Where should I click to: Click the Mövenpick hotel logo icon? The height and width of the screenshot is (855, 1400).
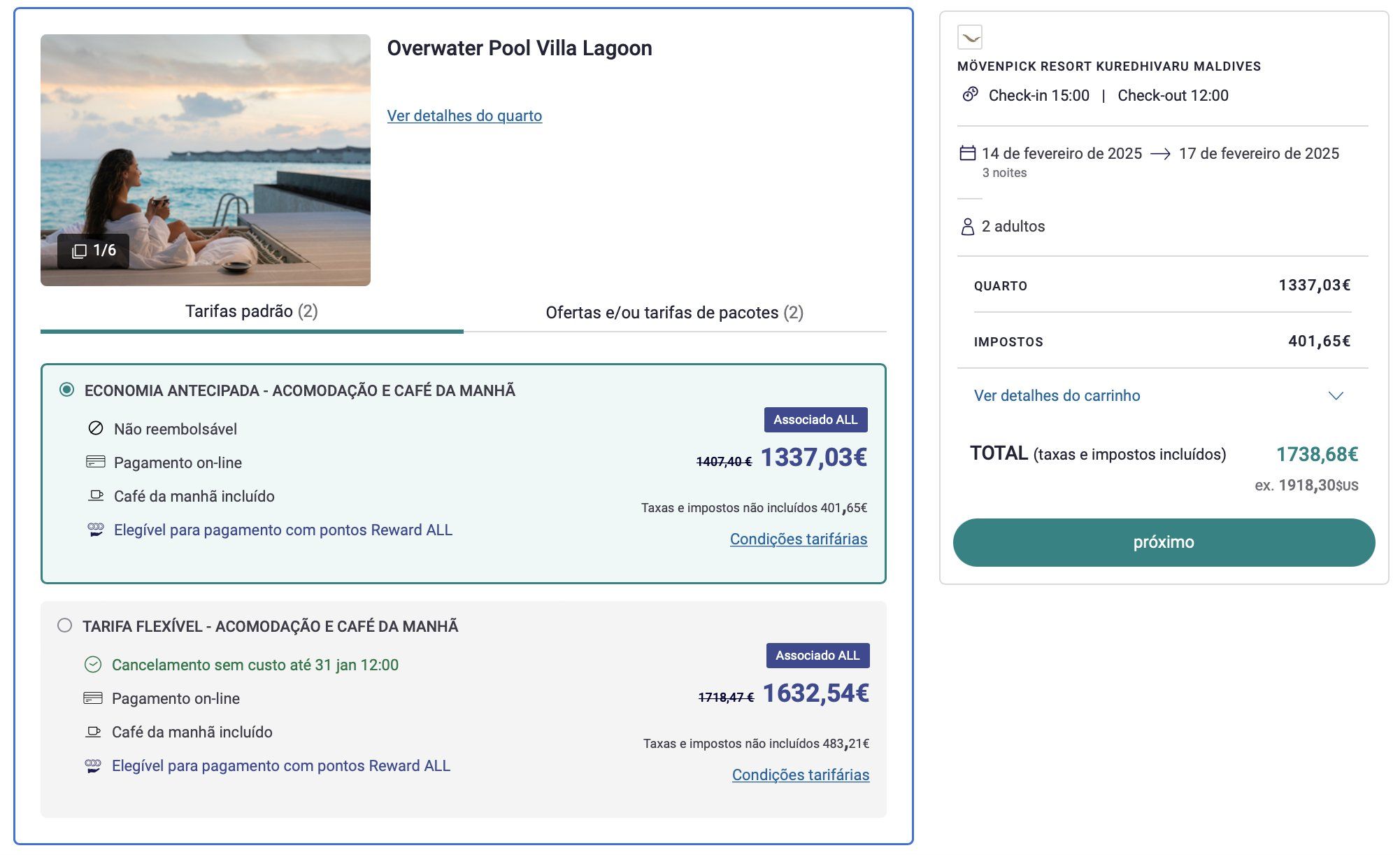pos(970,37)
